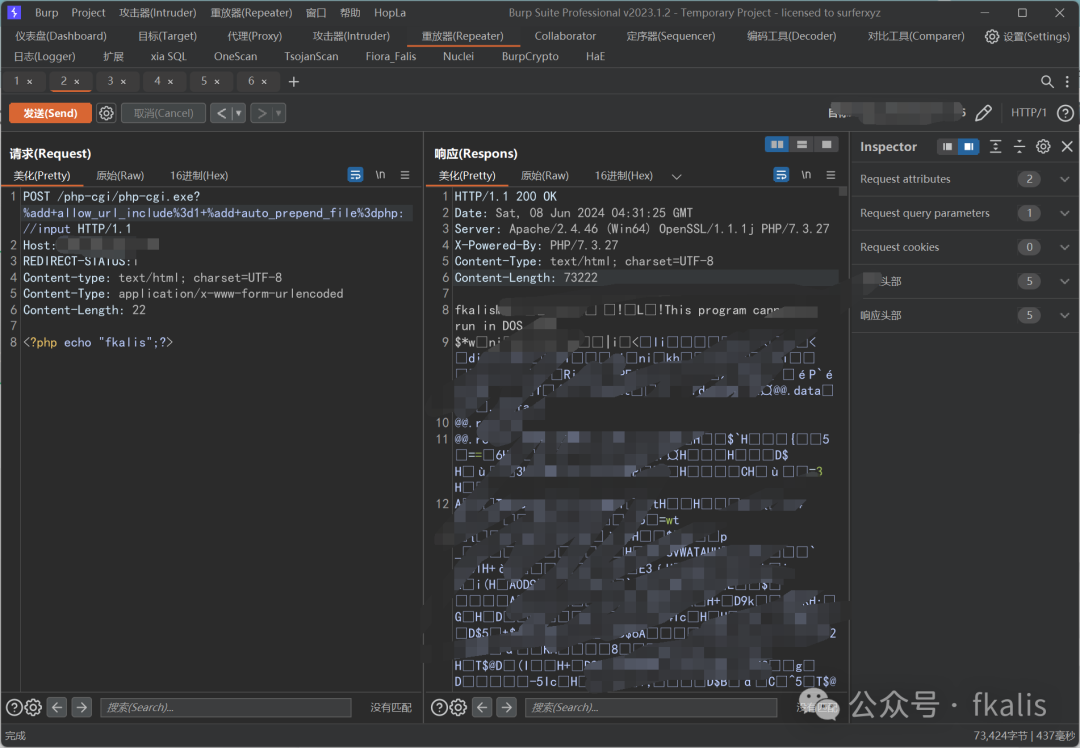The width and height of the screenshot is (1080, 748).
Task: Open 日志(Logger) tab
Action: [45, 56]
